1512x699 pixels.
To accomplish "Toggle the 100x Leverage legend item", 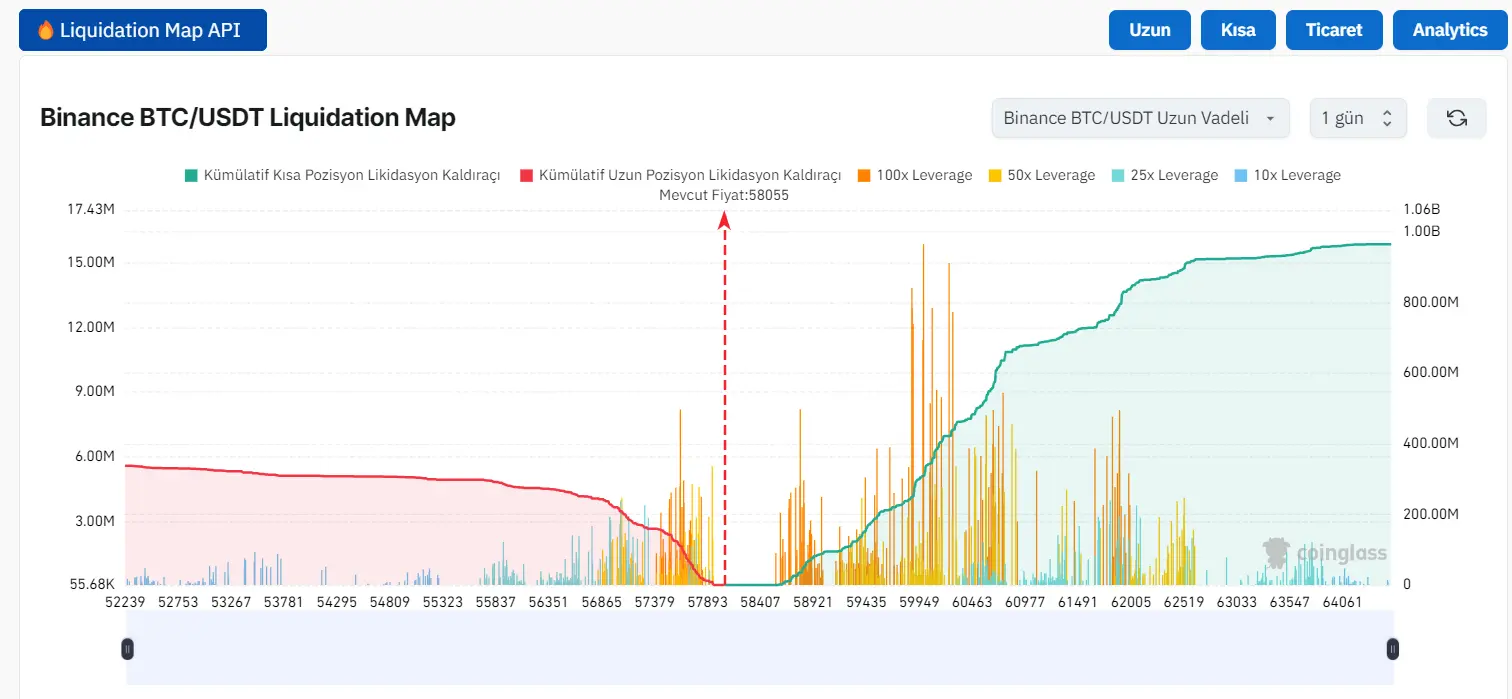I will coord(915,175).
